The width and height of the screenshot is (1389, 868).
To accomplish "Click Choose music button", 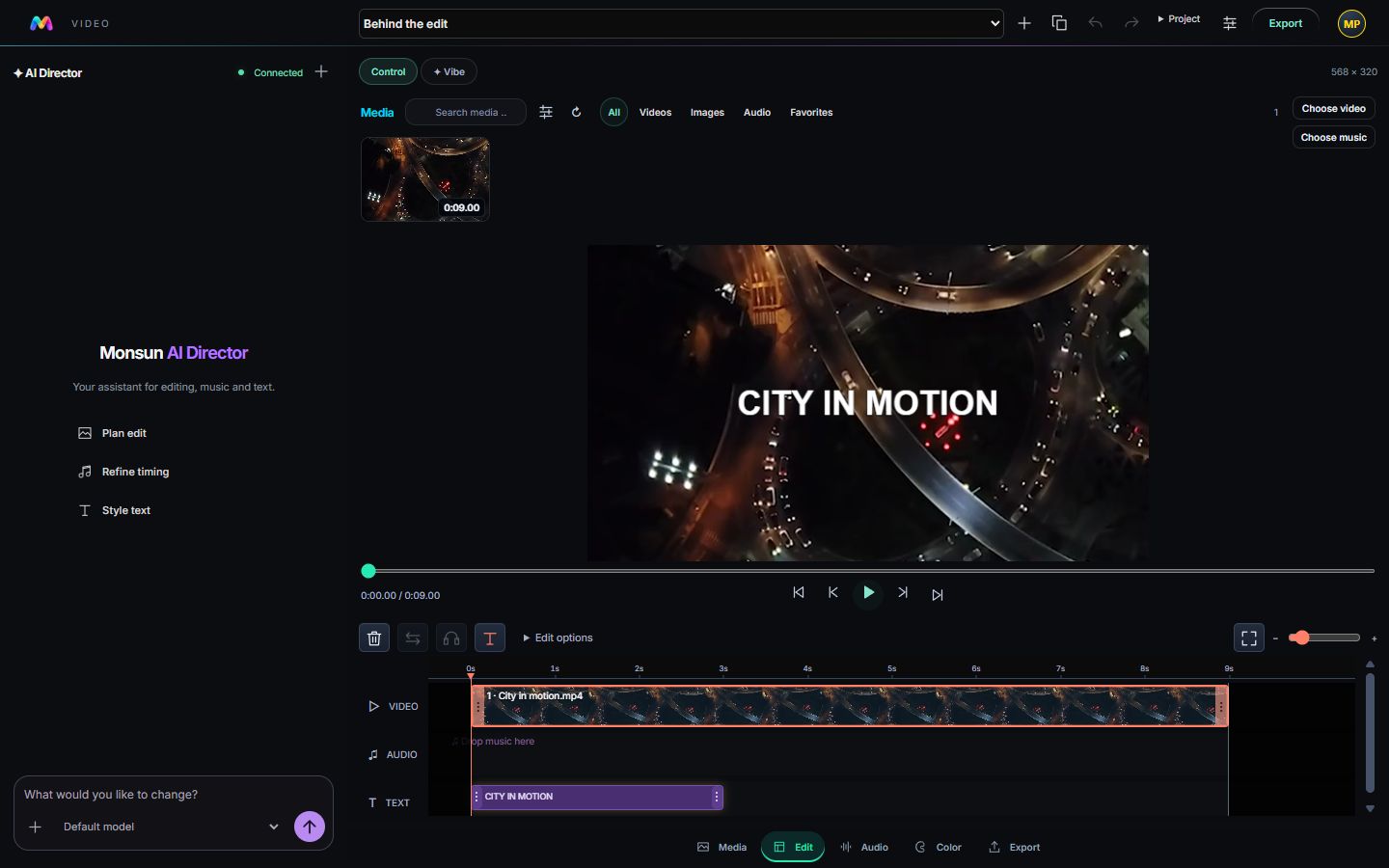I will click(1333, 137).
